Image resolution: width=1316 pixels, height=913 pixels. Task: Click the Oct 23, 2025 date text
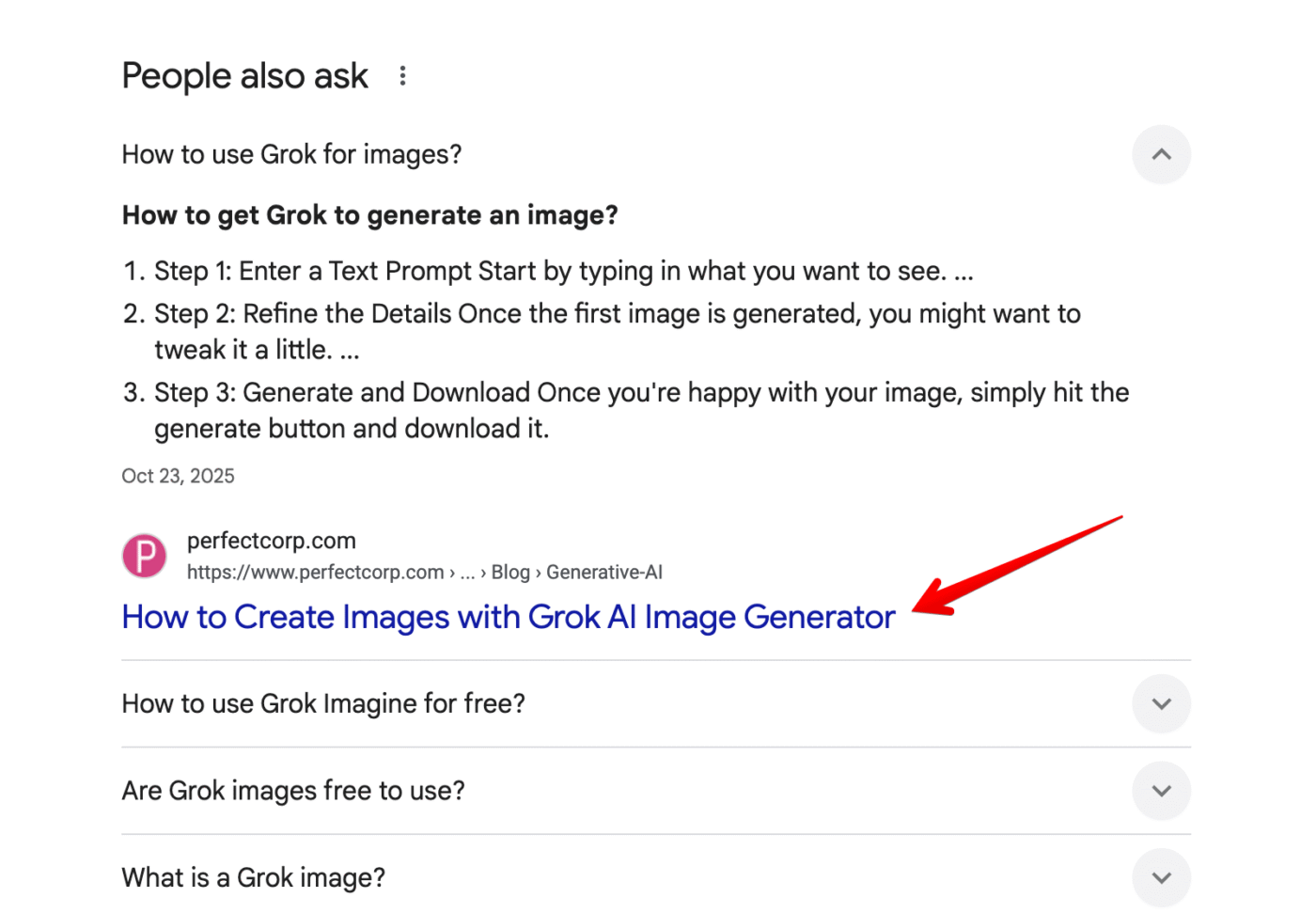[x=178, y=476]
